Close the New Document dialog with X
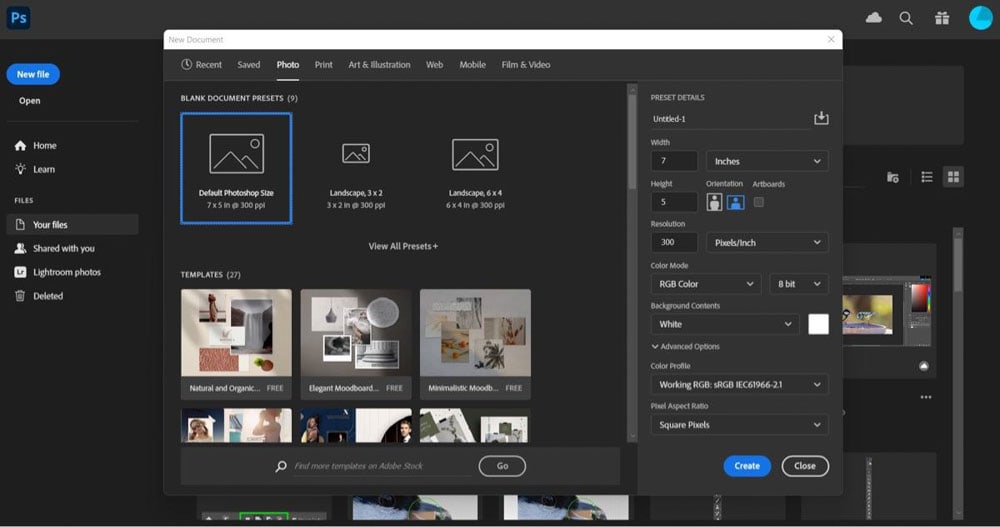 coord(831,40)
